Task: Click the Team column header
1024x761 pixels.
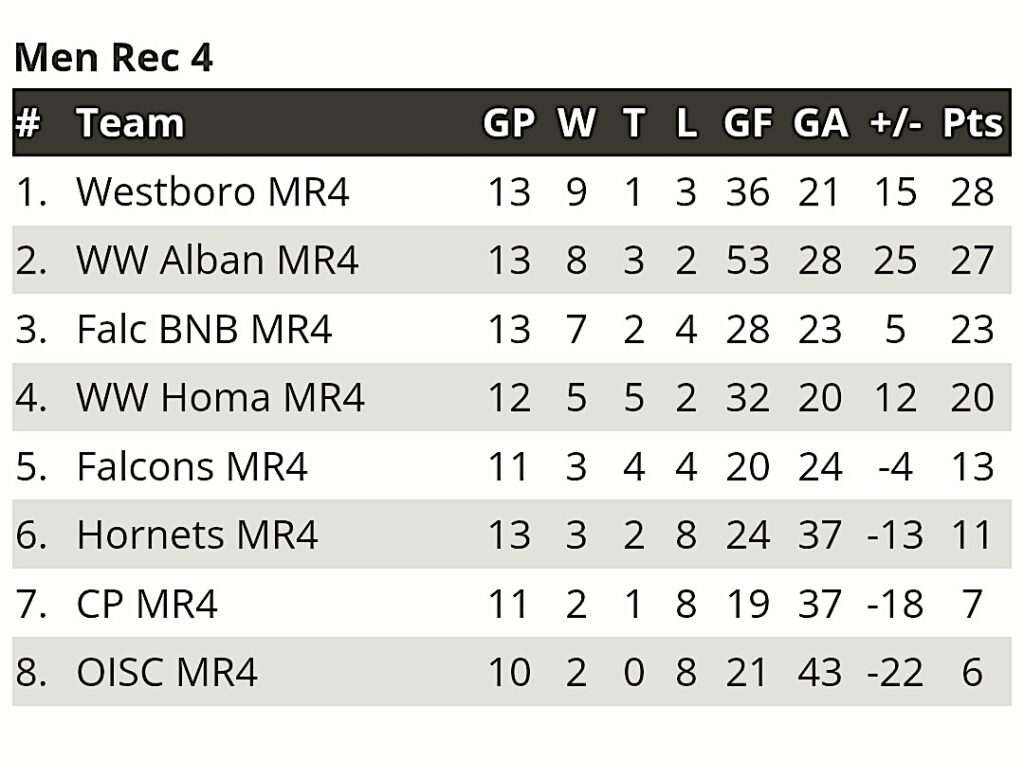Action: point(130,123)
